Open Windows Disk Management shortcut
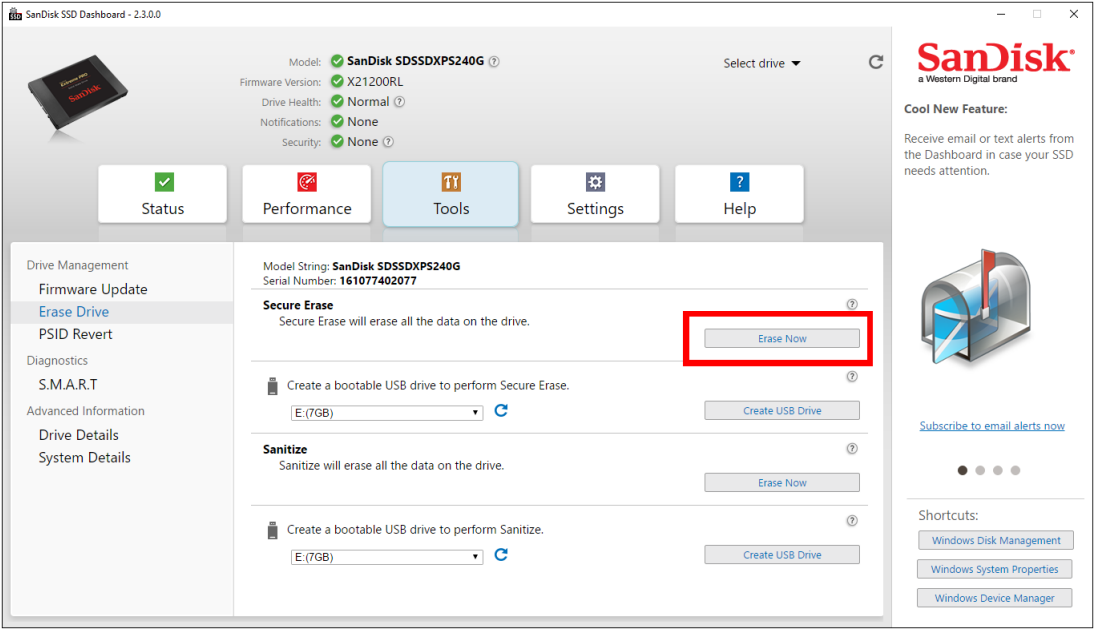The width and height of the screenshot is (1094, 629). (x=996, y=540)
